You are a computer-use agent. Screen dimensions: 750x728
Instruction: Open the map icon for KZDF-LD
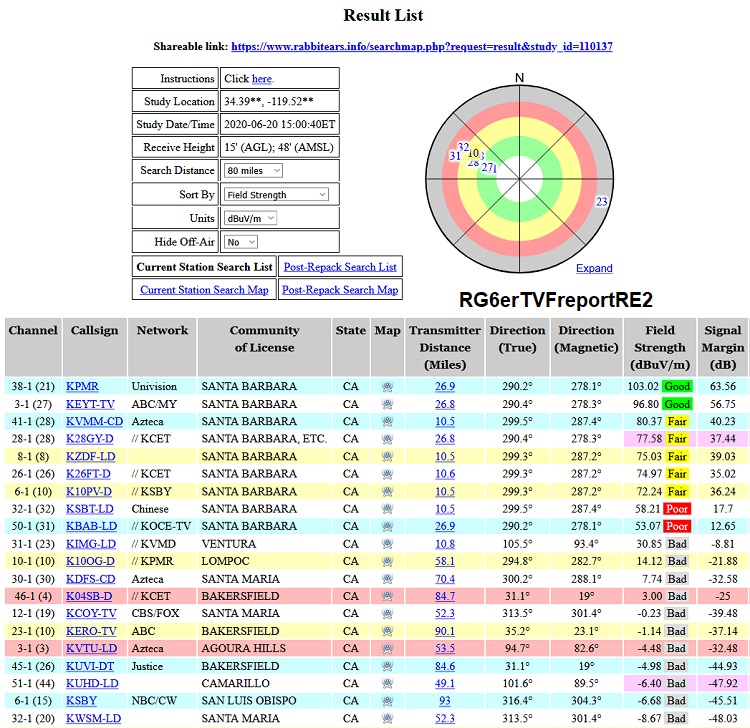pyautogui.click(x=387, y=456)
